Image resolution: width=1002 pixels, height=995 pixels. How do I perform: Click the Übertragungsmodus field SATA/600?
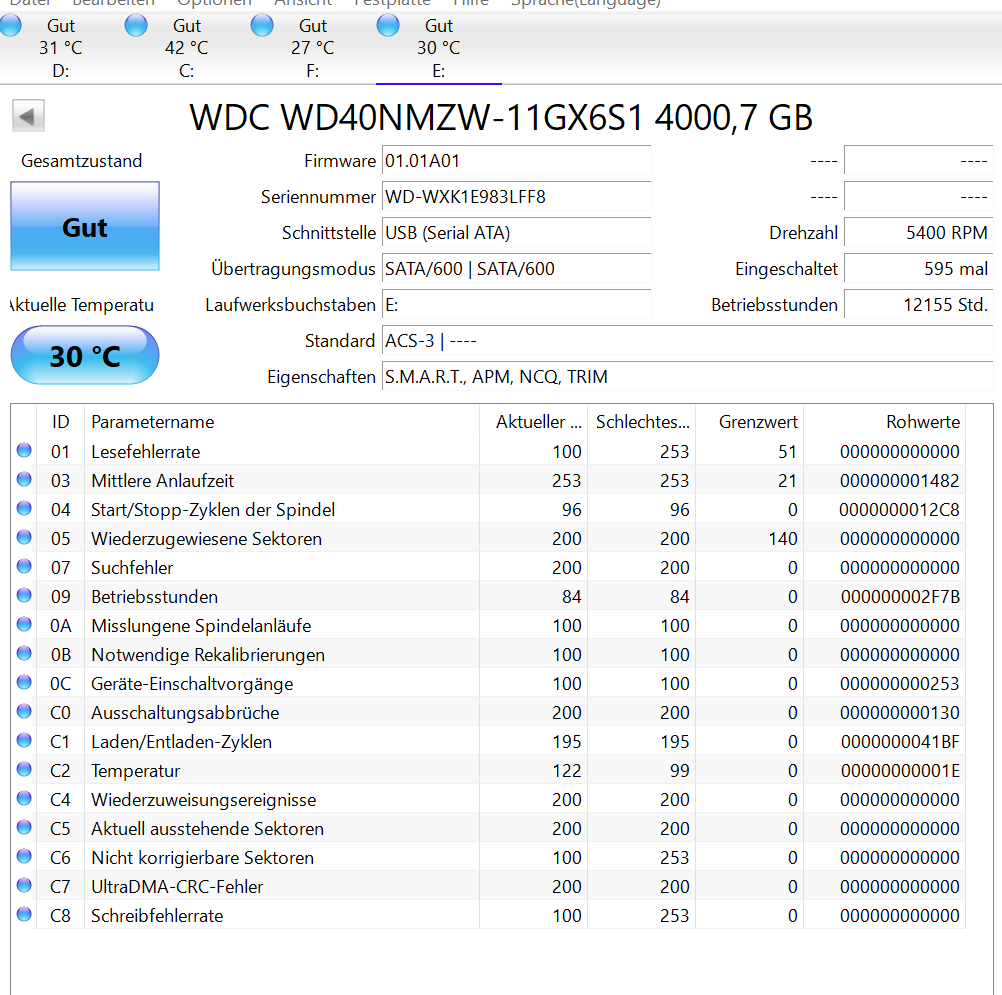(516, 268)
